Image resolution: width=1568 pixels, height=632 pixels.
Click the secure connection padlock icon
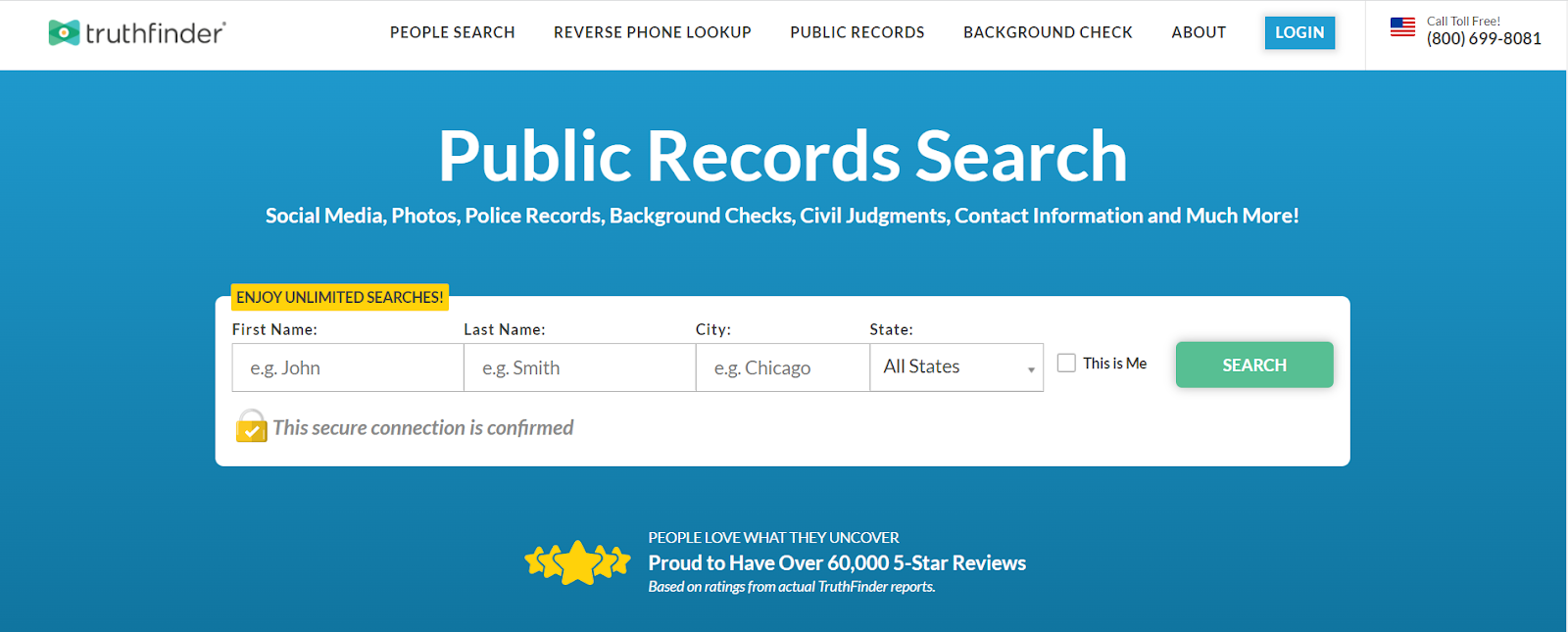point(252,426)
